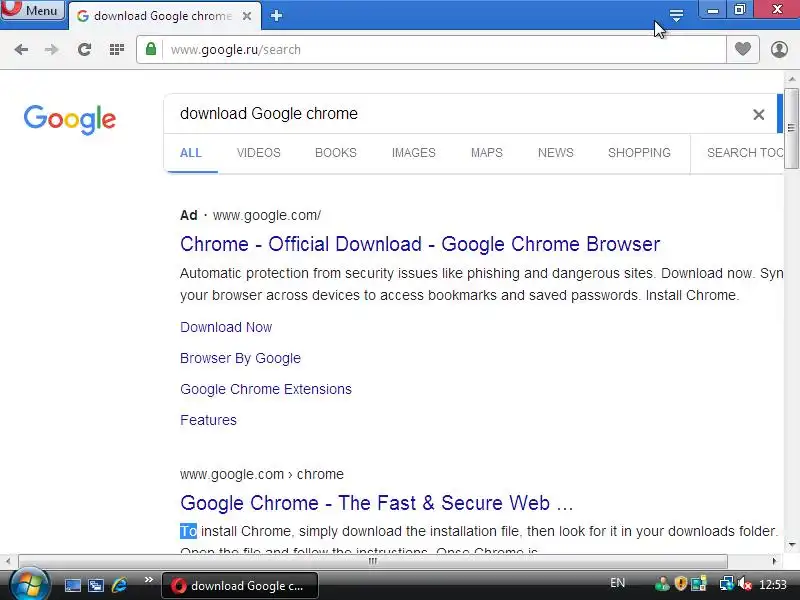Minimize the Opera window
This screenshot has height=600, width=800.
[x=713, y=10]
